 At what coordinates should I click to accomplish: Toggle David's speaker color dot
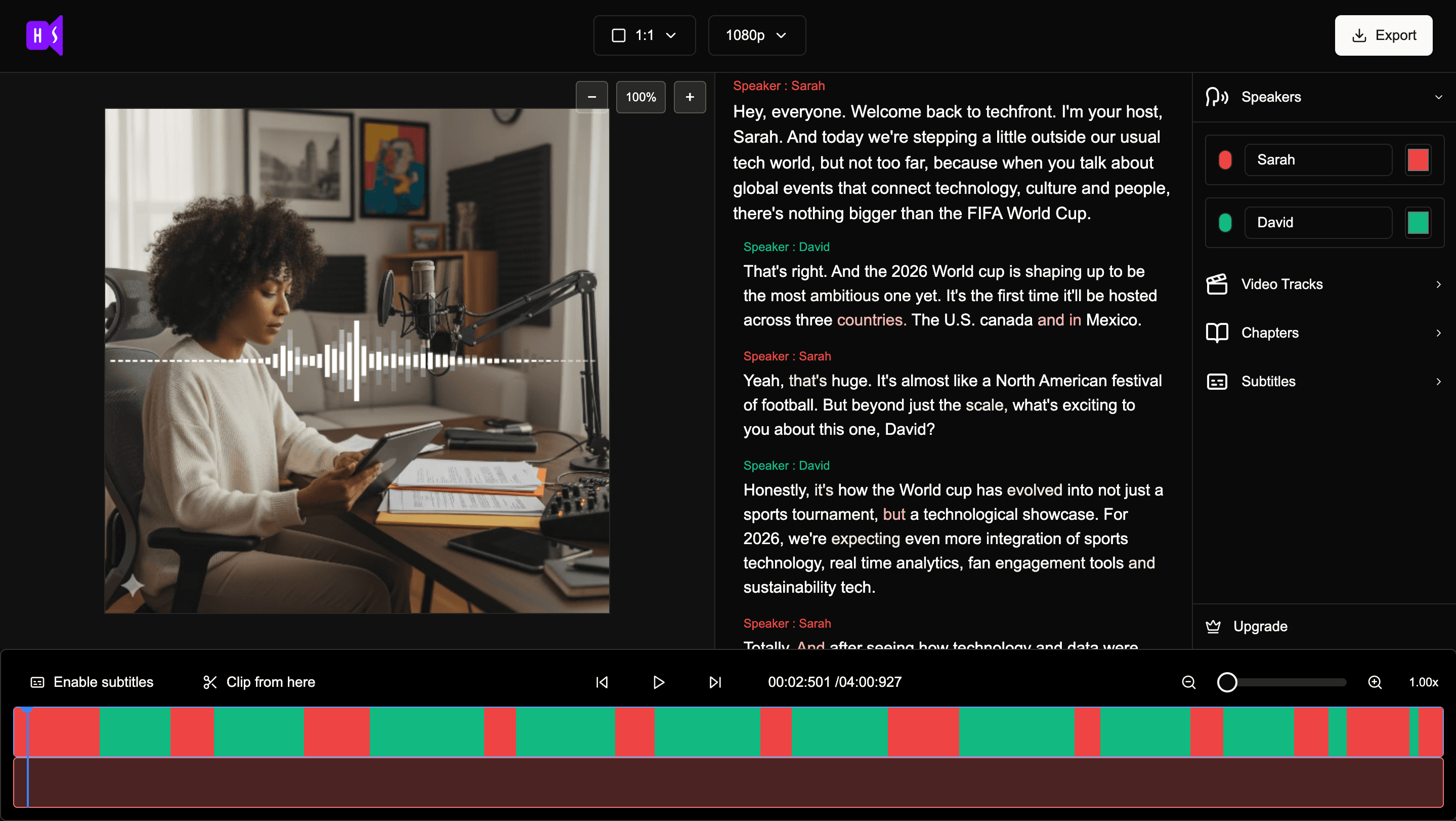tap(1225, 222)
